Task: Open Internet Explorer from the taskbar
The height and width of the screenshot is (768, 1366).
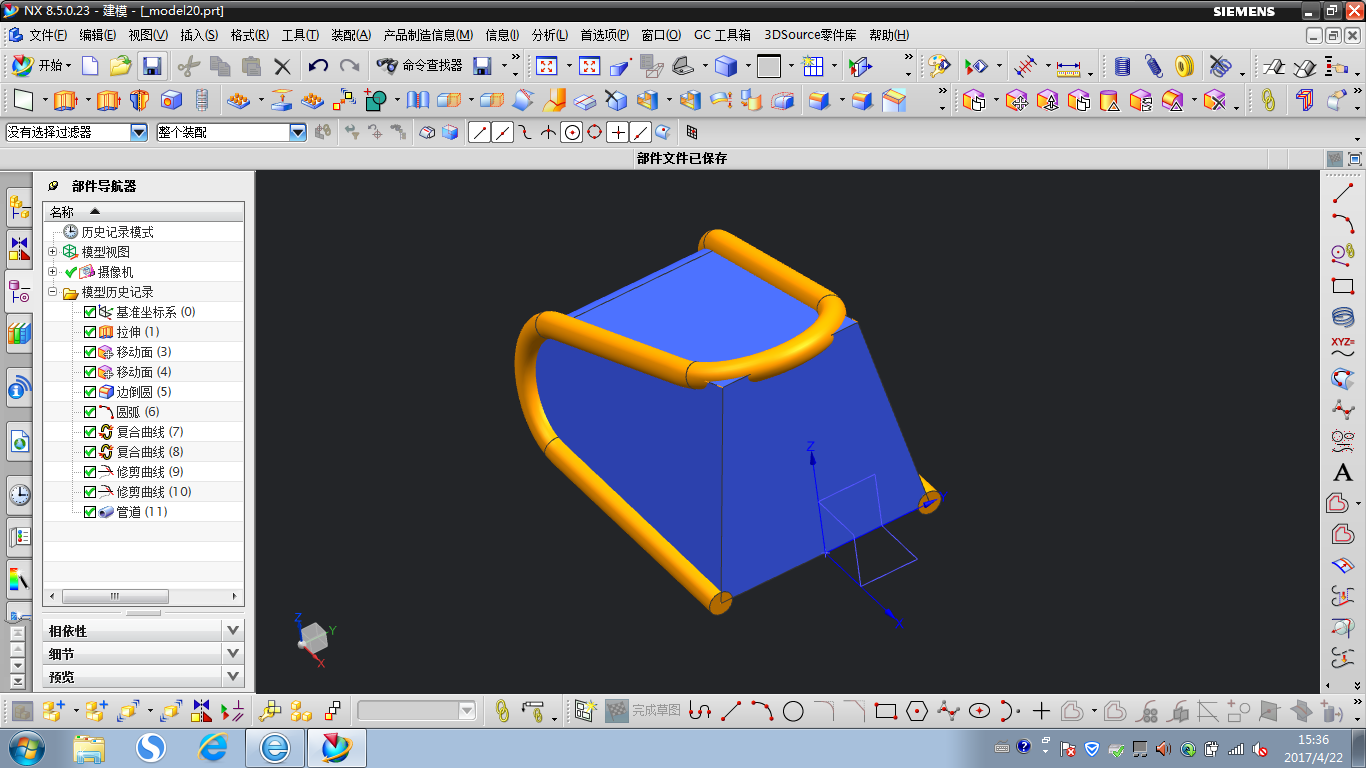Action: 212,747
